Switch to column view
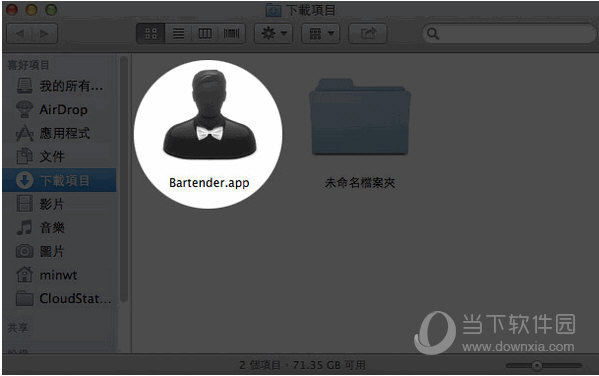599x376 pixels. click(205, 34)
